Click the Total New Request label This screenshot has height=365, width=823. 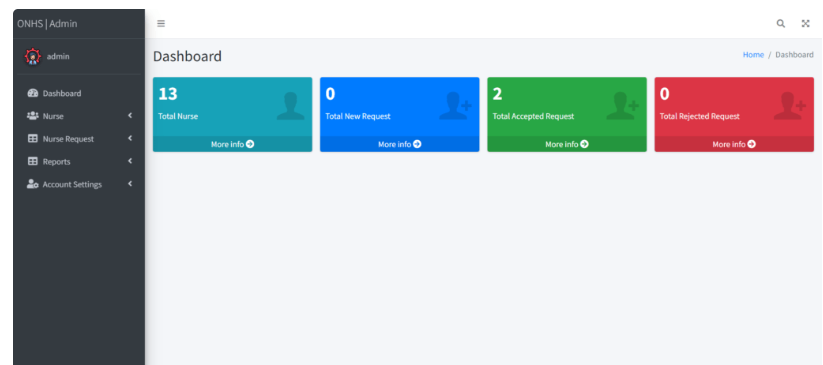[358, 117]
